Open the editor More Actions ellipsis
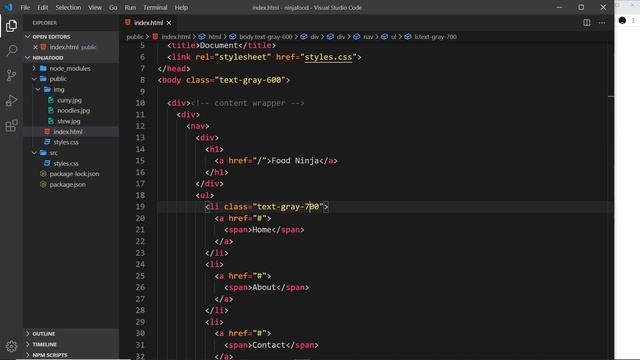This screenshot has width=640, height=360. point(602,23)
